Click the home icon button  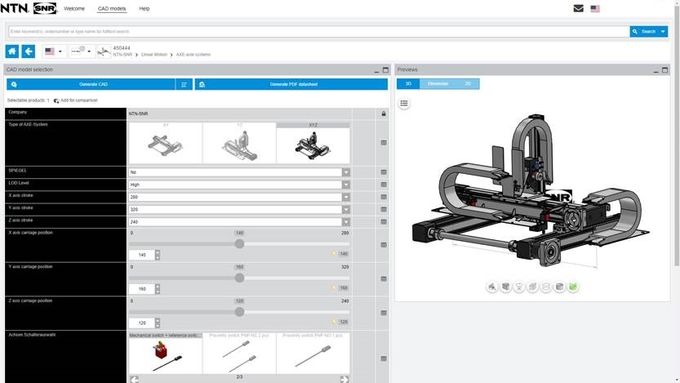pos(12,51)
